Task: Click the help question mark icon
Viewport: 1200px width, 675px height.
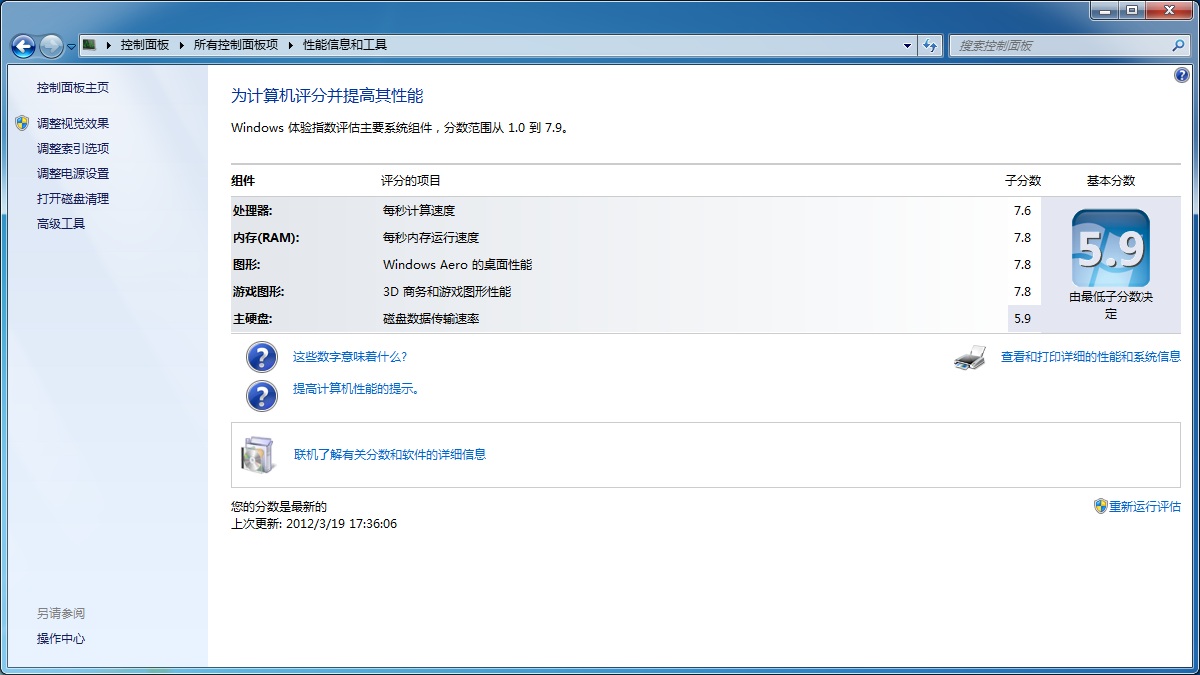Action: 1182,76
